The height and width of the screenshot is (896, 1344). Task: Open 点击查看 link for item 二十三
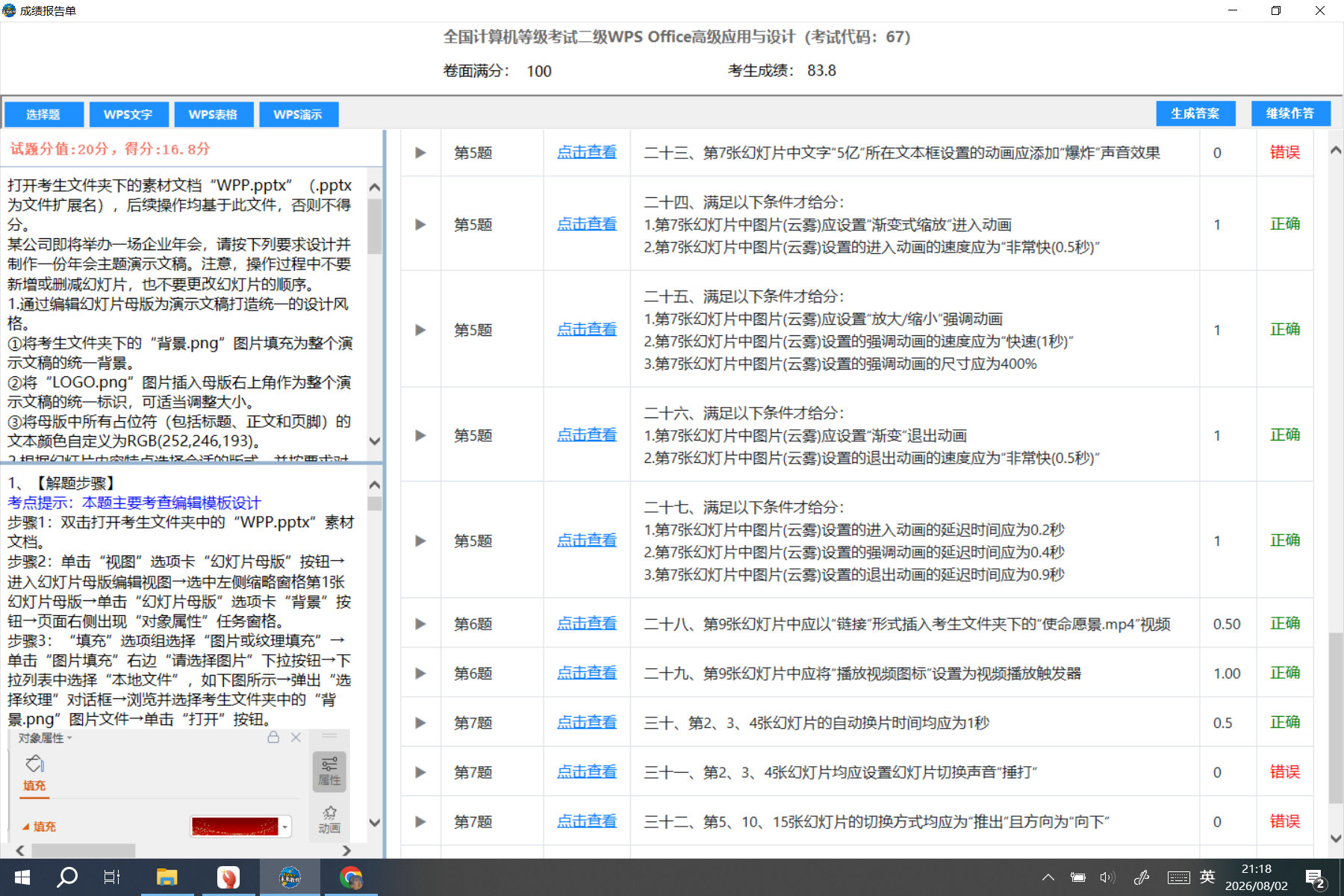(x=587, y=152)
